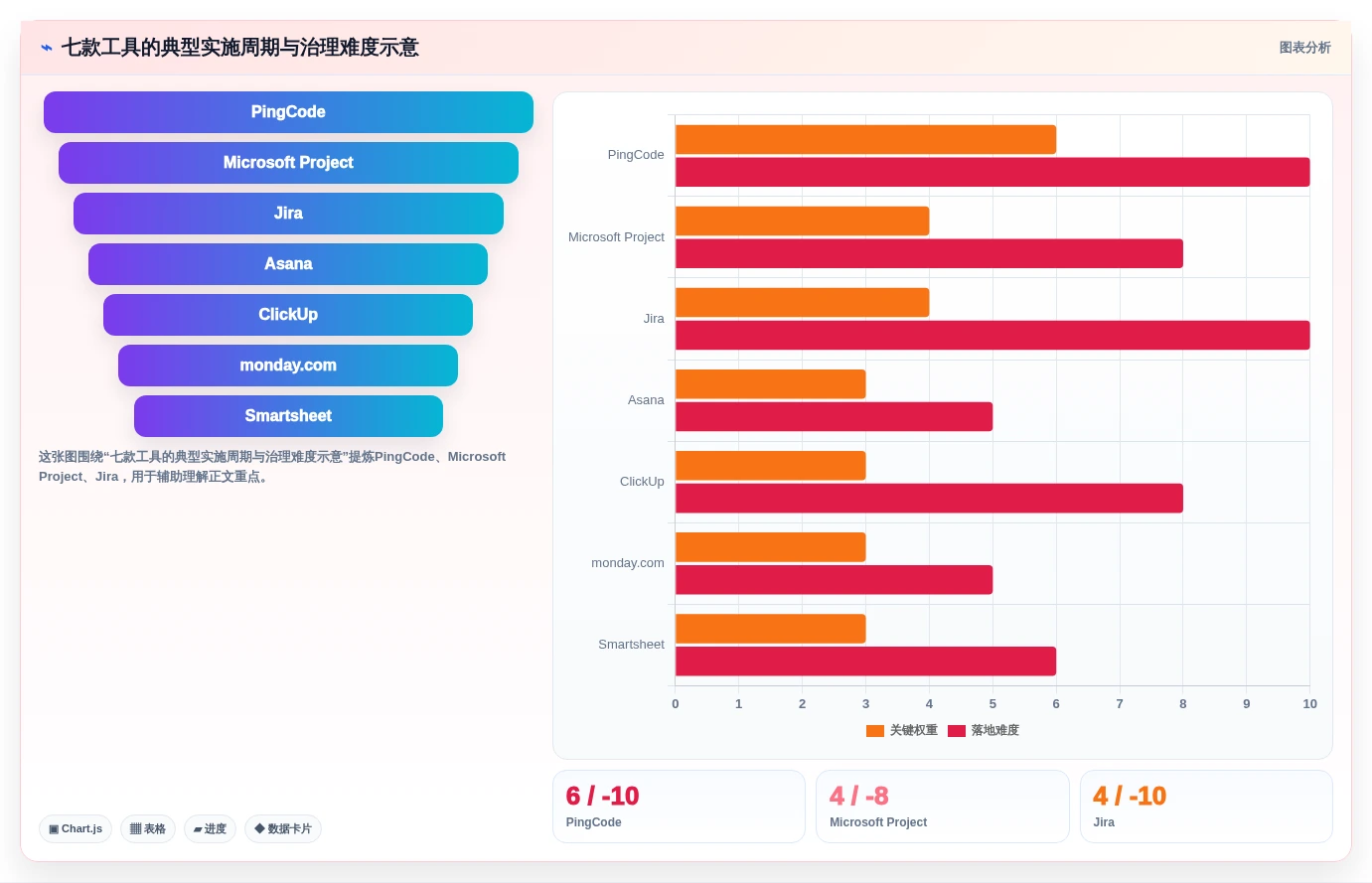Click Smartsheet's orange bar in chart
This screenshot has height=883, width=1372.
(770, 629)
